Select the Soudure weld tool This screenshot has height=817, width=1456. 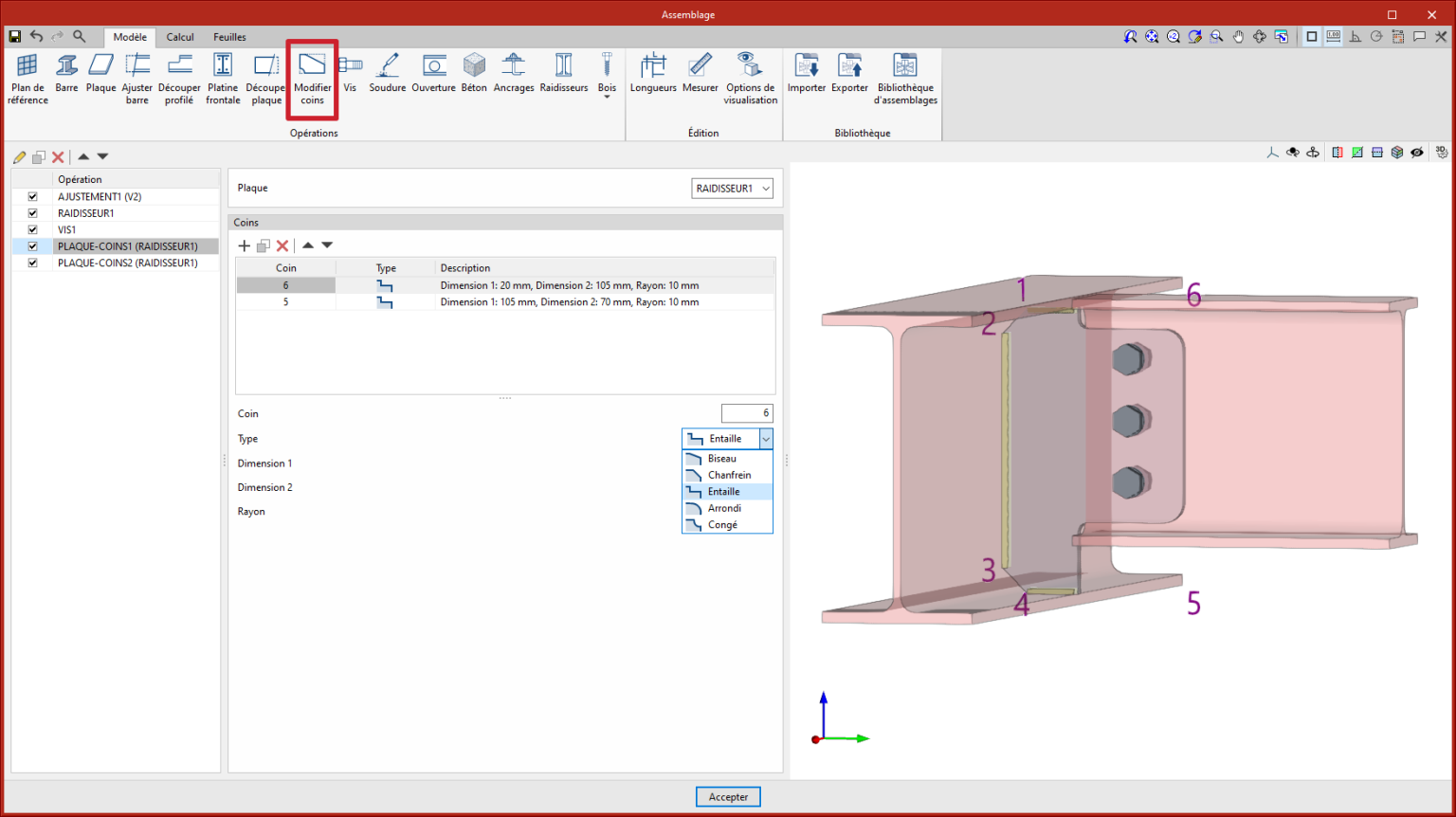(387, 74)
